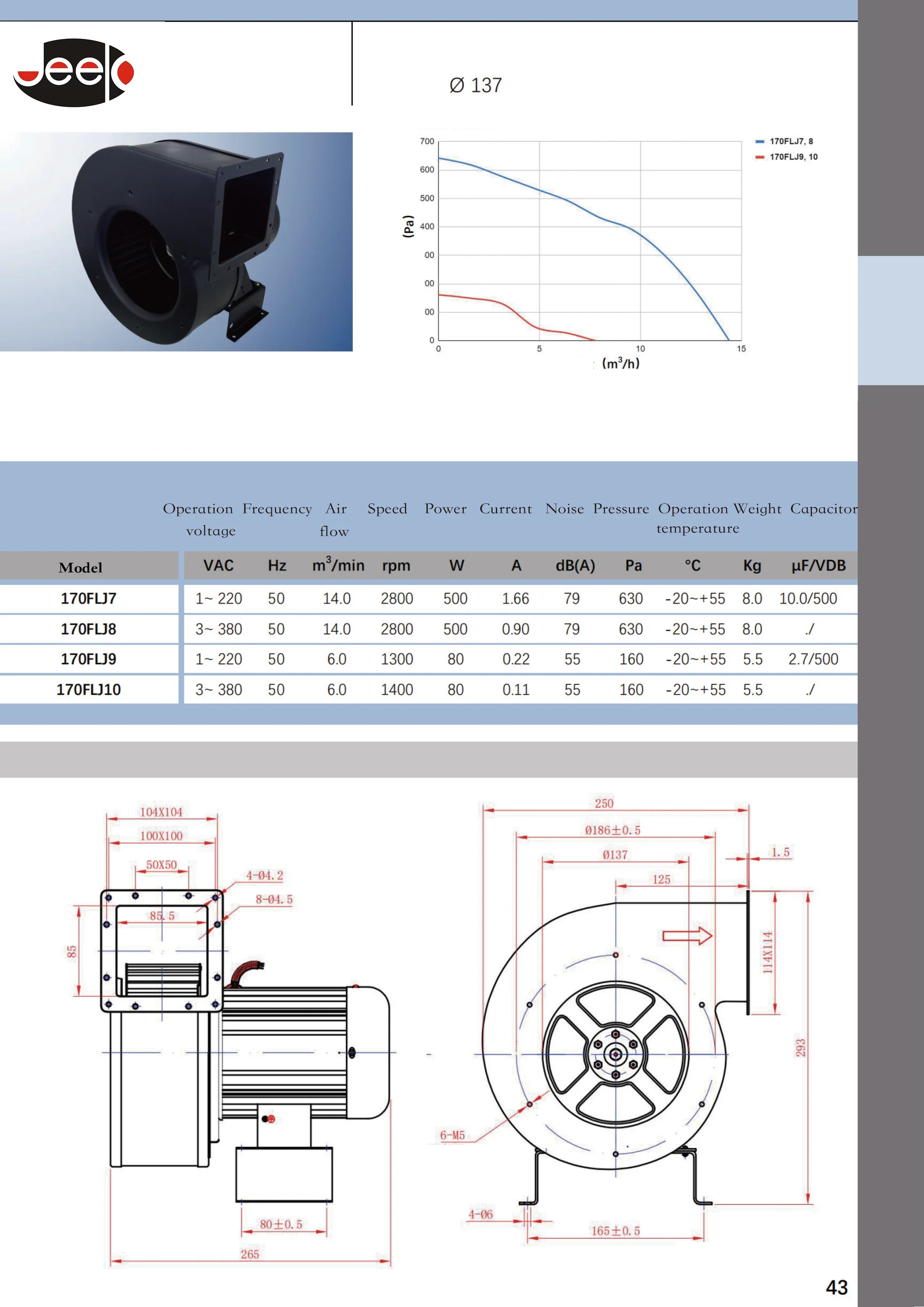
Task: Click the m³/min unit header
Action: [x=338, y=564]
